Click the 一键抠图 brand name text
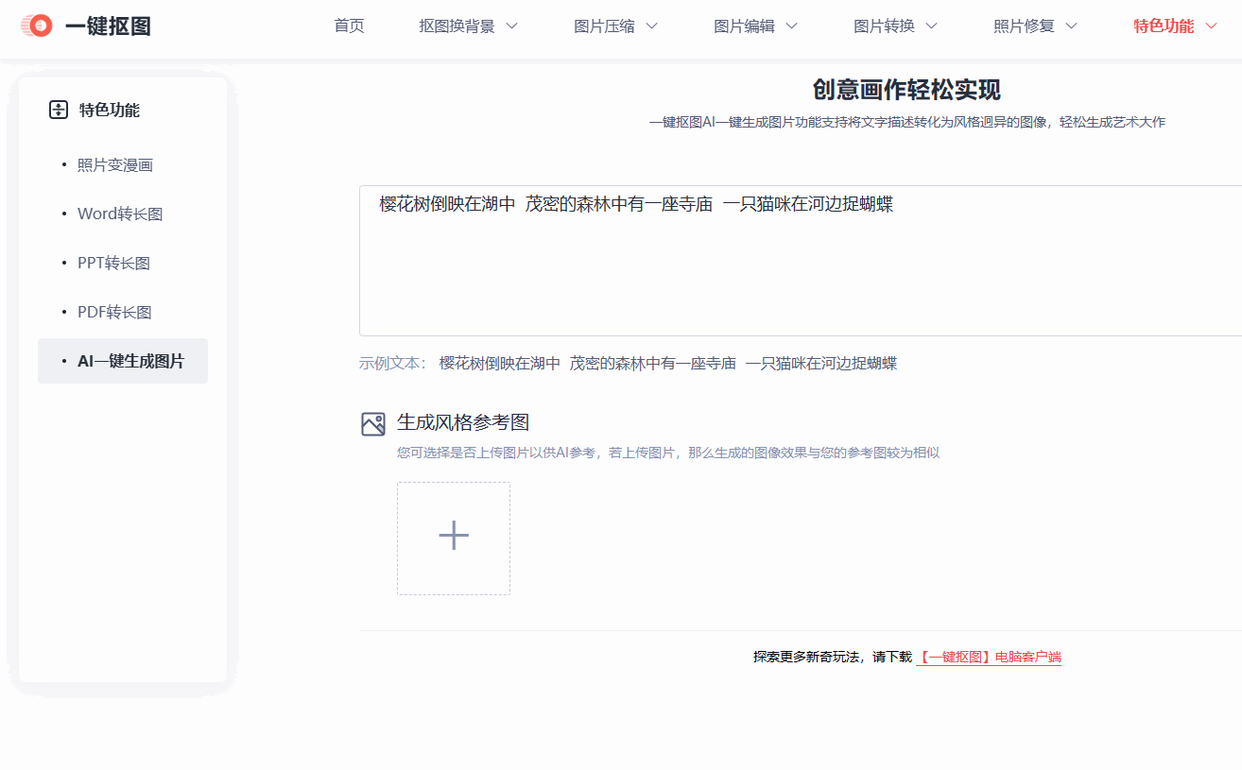This screenshot has width=1242, height=770. (108, 26)
